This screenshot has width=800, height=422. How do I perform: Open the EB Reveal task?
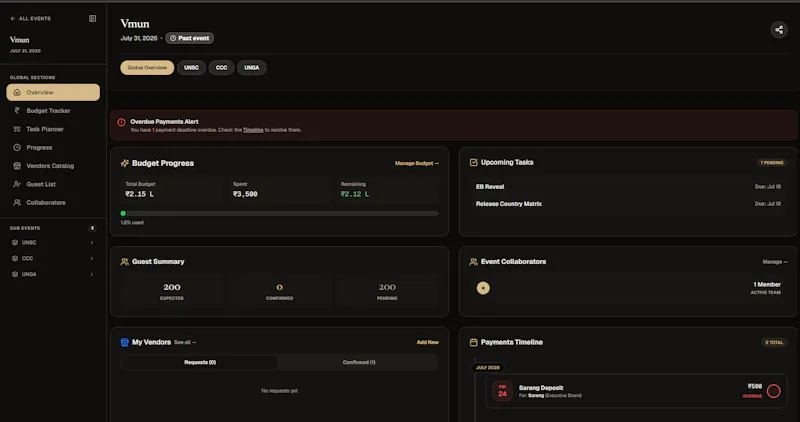click(628, 187)
